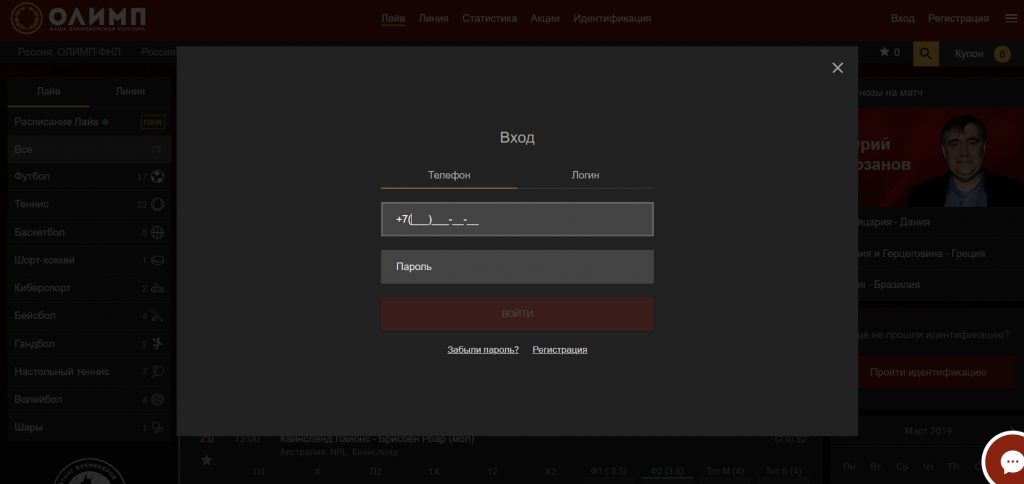This screenshot has height=484, width=1024.
Task: Click the Баскетбол ball icon
Action: pyautogui.click(x=157, y=233)
